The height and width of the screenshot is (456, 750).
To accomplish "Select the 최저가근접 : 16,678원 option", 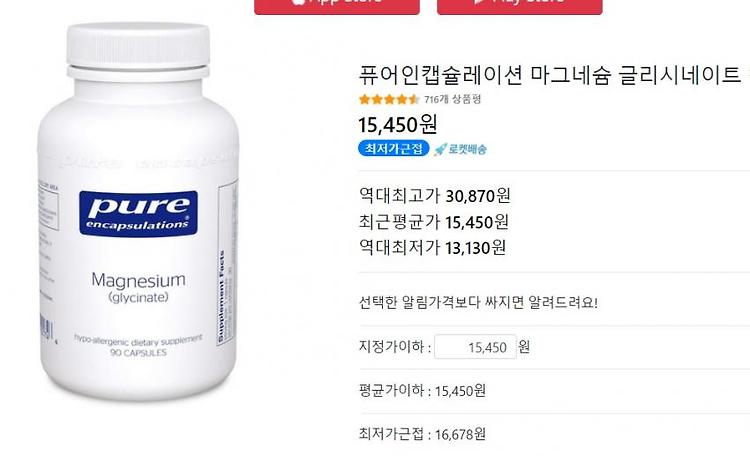I will click(x=422, y=434).
